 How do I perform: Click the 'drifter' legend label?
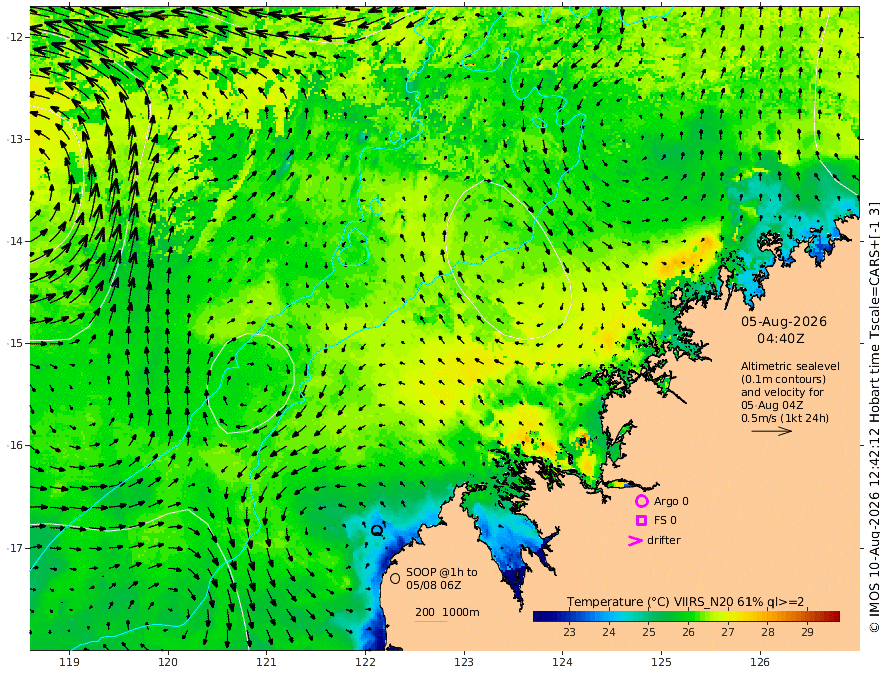pyautogui.click(x=663, y=540)
